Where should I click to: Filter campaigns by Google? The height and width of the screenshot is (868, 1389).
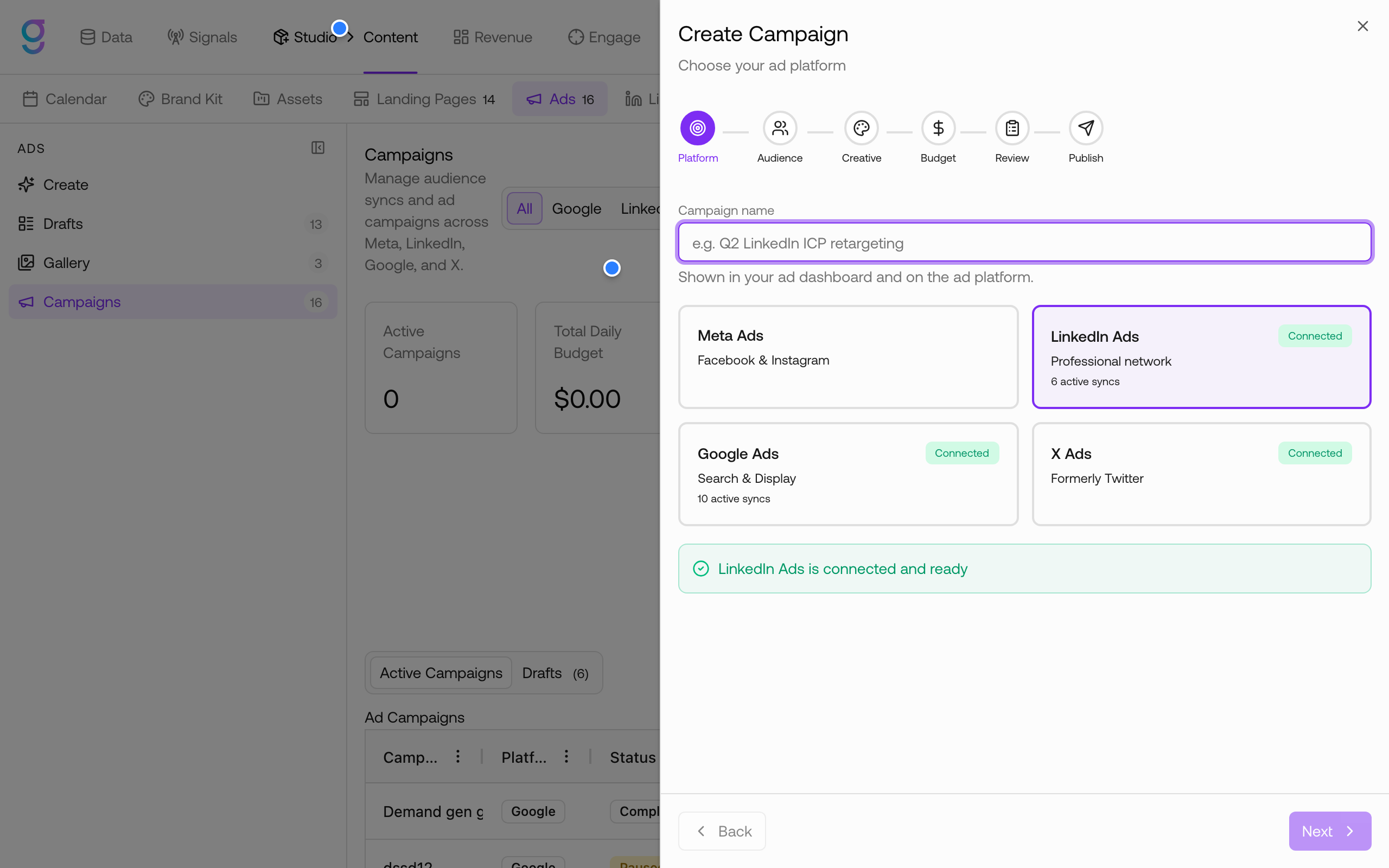(576, 208)
